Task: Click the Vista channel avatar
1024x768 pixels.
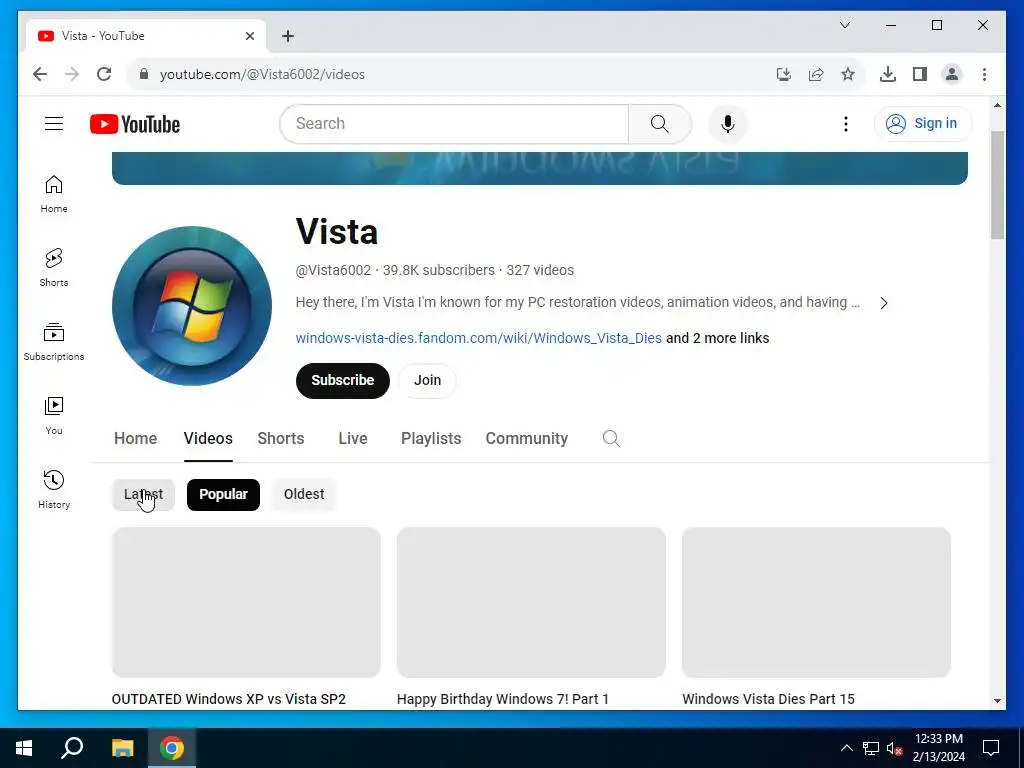Action: [x=192, y=306]
